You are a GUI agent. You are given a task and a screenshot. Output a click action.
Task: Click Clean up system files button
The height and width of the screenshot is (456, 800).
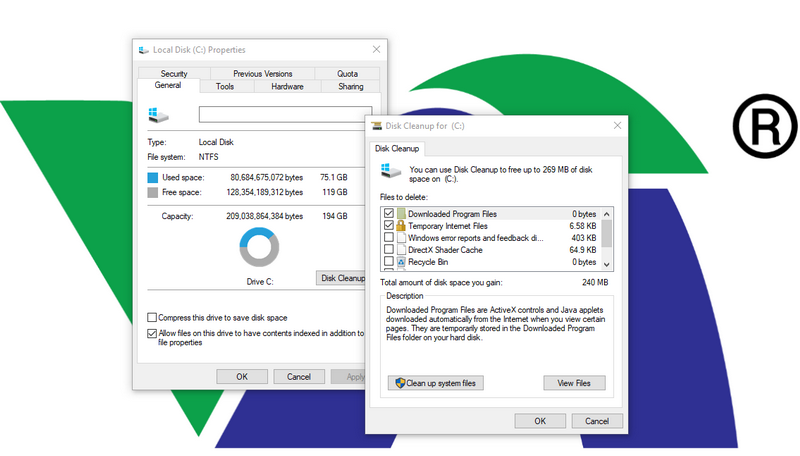point(436,383)
